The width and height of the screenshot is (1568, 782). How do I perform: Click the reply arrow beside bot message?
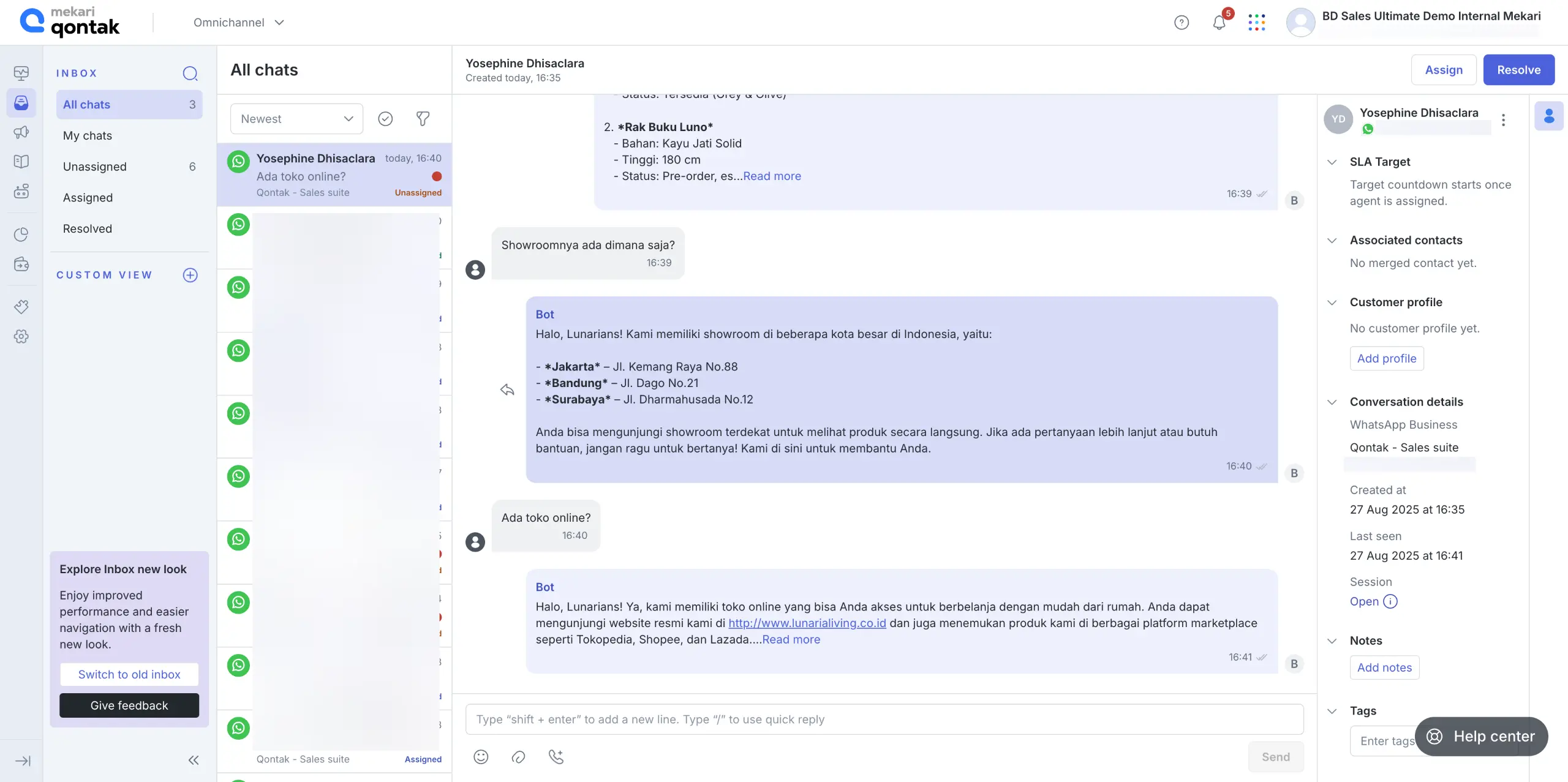coord(507,390)
